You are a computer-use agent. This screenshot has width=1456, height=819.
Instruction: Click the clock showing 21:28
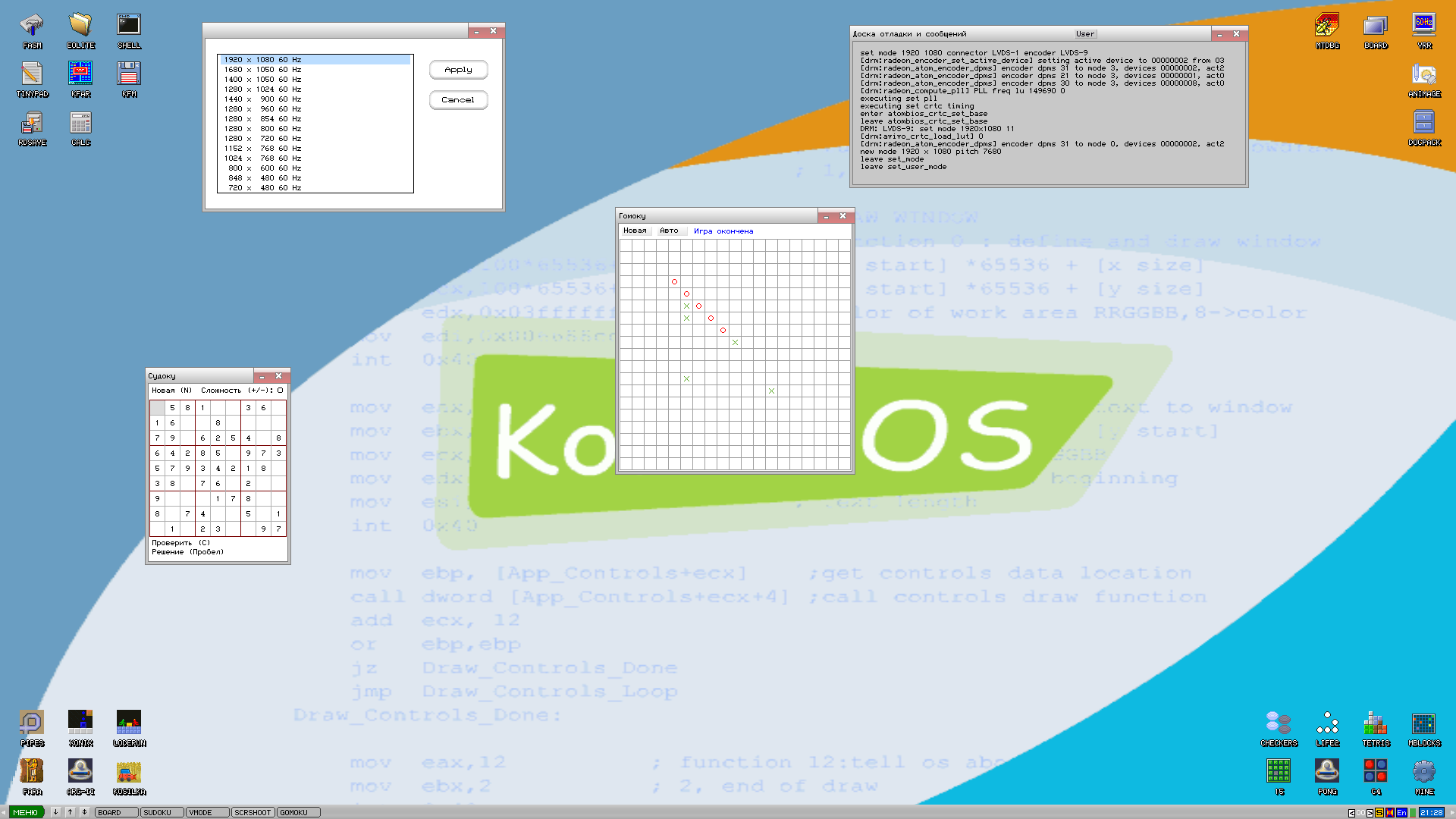click(1432, 813)
